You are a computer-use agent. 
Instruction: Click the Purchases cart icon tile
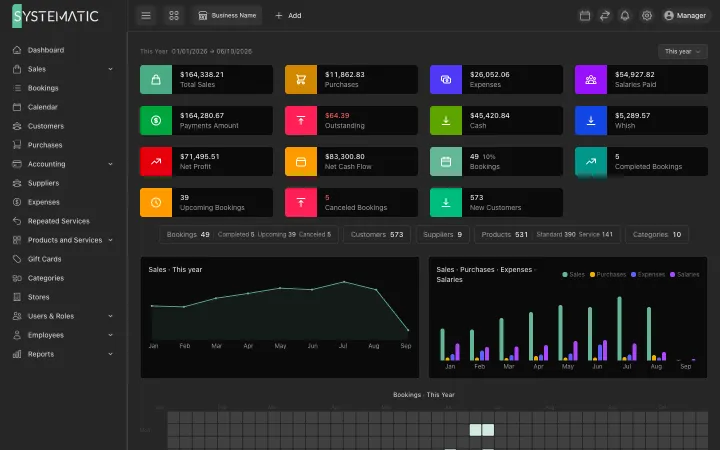[x=301, y=79]
